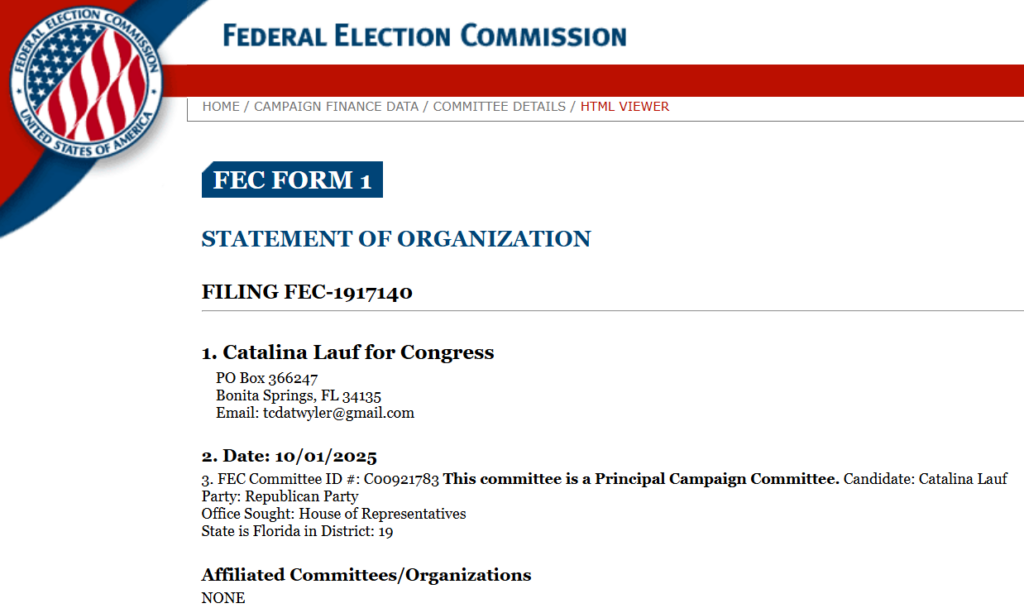Viewport: 1024px width, 613px height.
Task: Click the Affiliated Committees/Organizations heading
Action: coord(366,575)
